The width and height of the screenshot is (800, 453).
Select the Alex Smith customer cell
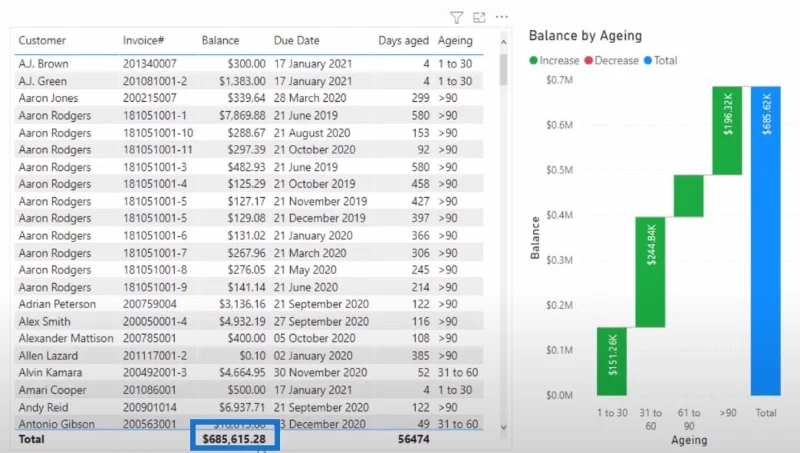coord(44,321)
